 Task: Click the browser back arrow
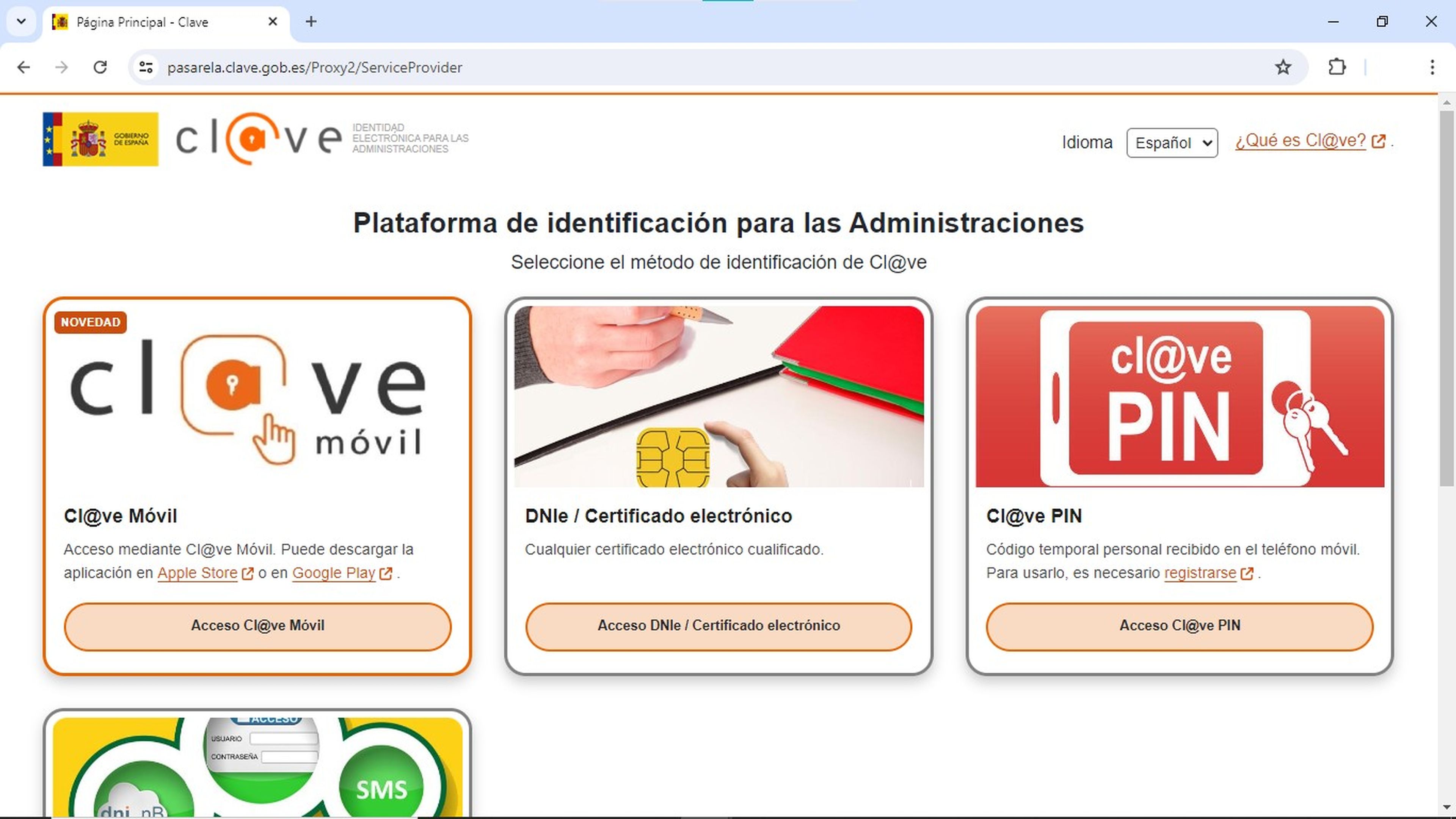pos(23,67)
